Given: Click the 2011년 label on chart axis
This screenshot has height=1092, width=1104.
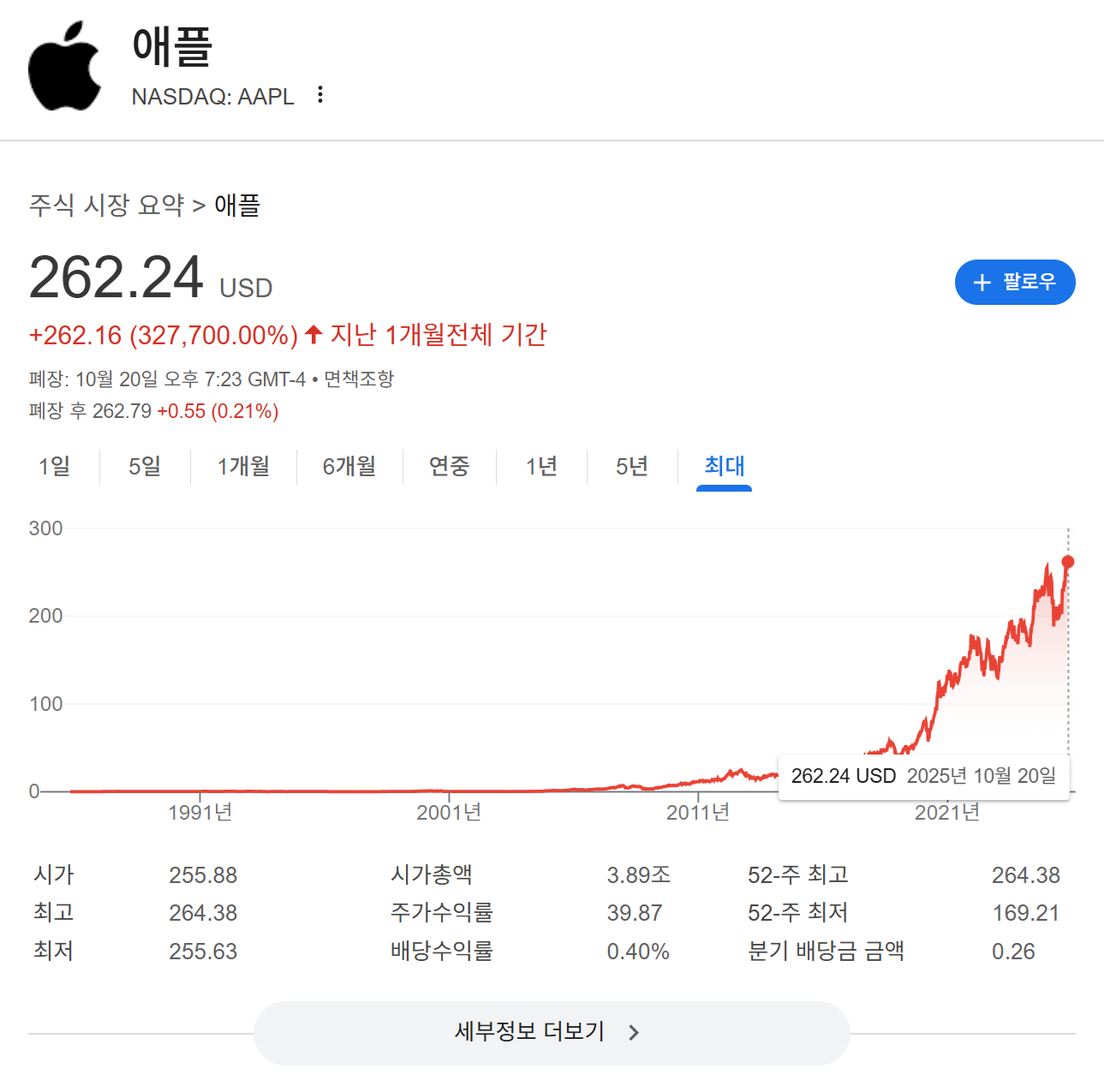Looking at the screenshot, I should coord(698,812).
